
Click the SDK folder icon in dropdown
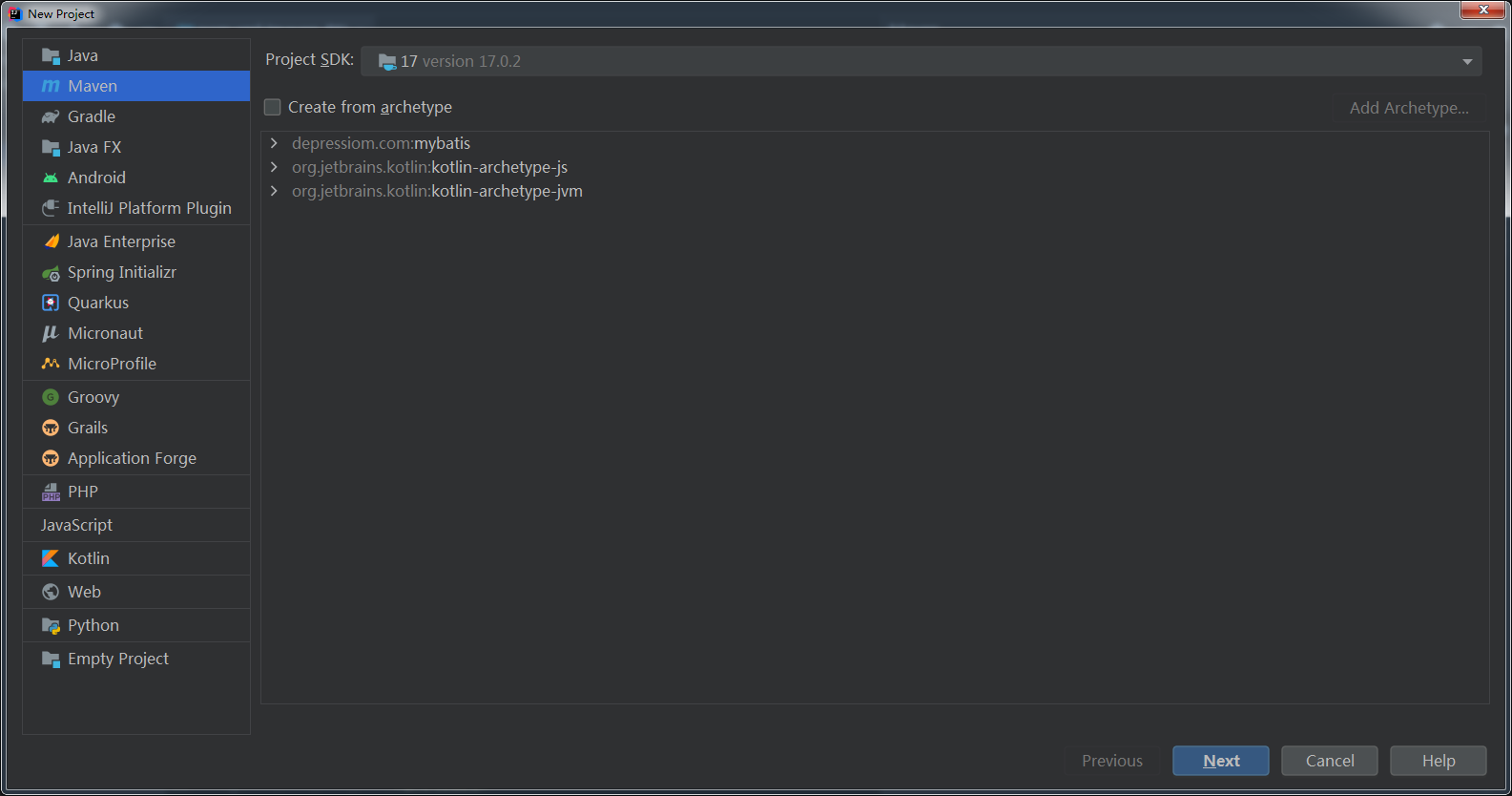(387, 62)
